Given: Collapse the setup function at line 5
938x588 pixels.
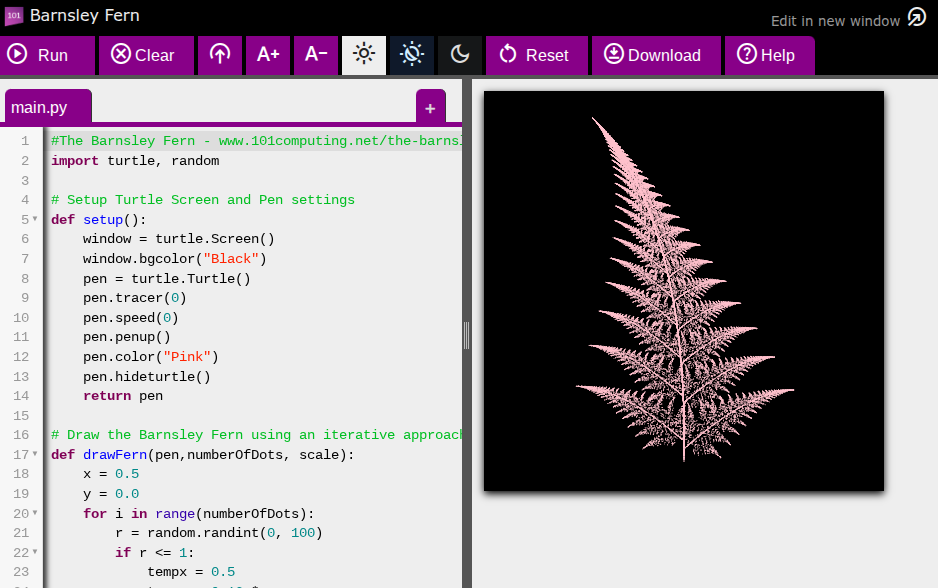Looking at the screenshot, I should (35, 220).
